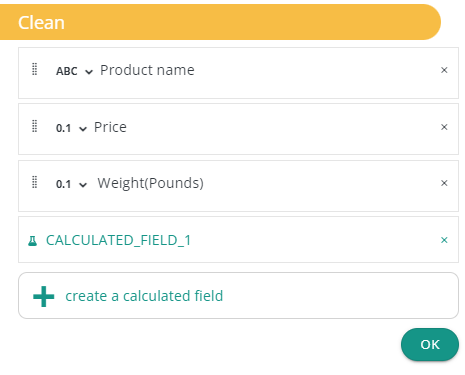Expand the Price data type chevron
Screen dimensions: 465x375
tap(83, 129)
